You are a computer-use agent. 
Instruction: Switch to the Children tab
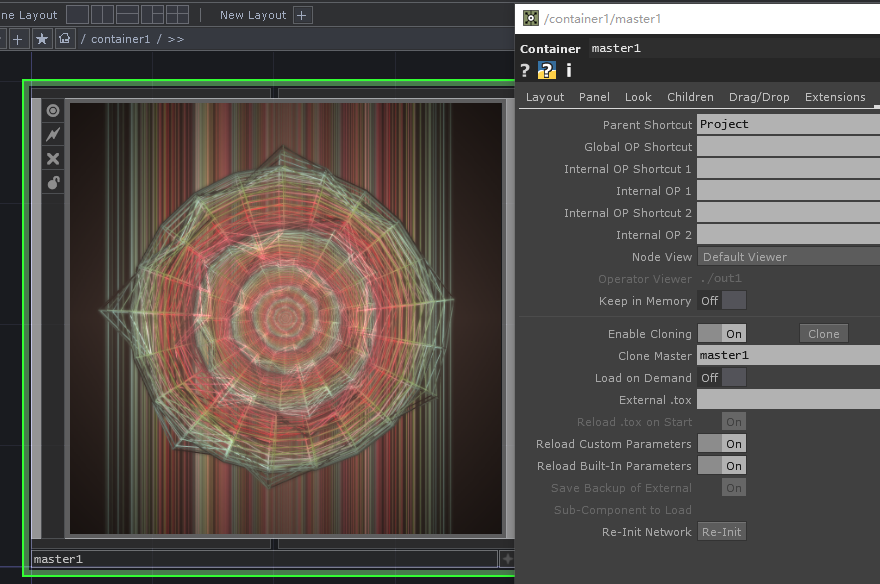(x=690, y=97)
